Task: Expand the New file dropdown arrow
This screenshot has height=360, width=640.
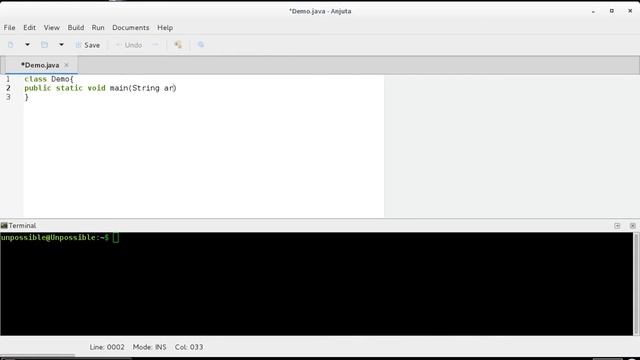Action: click(27, 44)
